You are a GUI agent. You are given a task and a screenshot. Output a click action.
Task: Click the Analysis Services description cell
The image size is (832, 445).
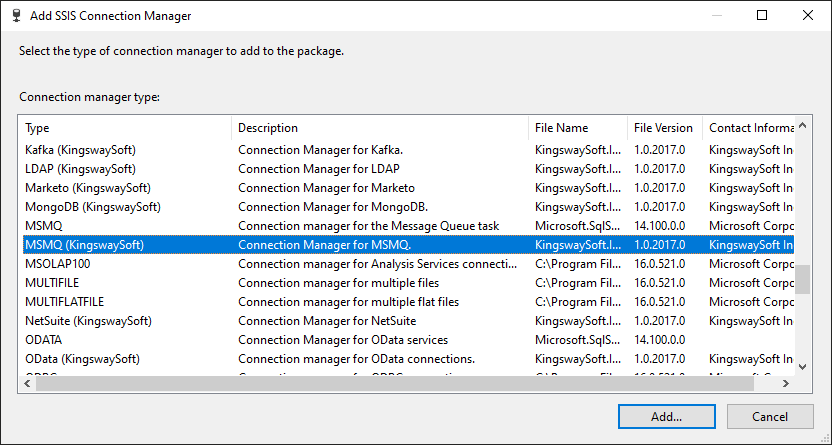click(377, 264)
